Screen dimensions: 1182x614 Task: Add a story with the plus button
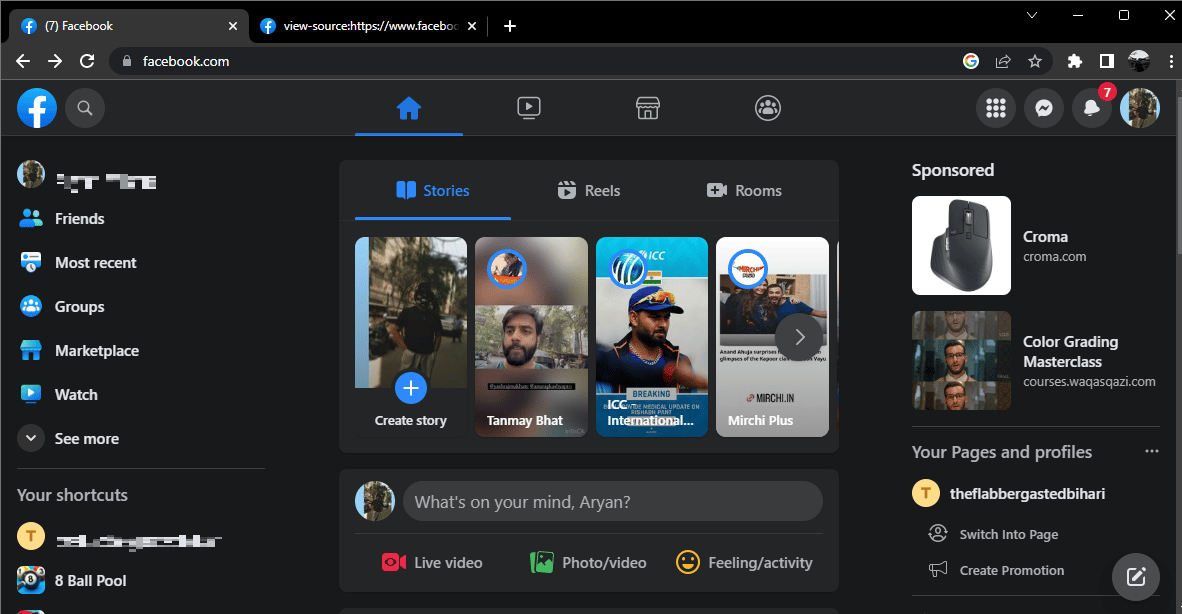(411, 388)
